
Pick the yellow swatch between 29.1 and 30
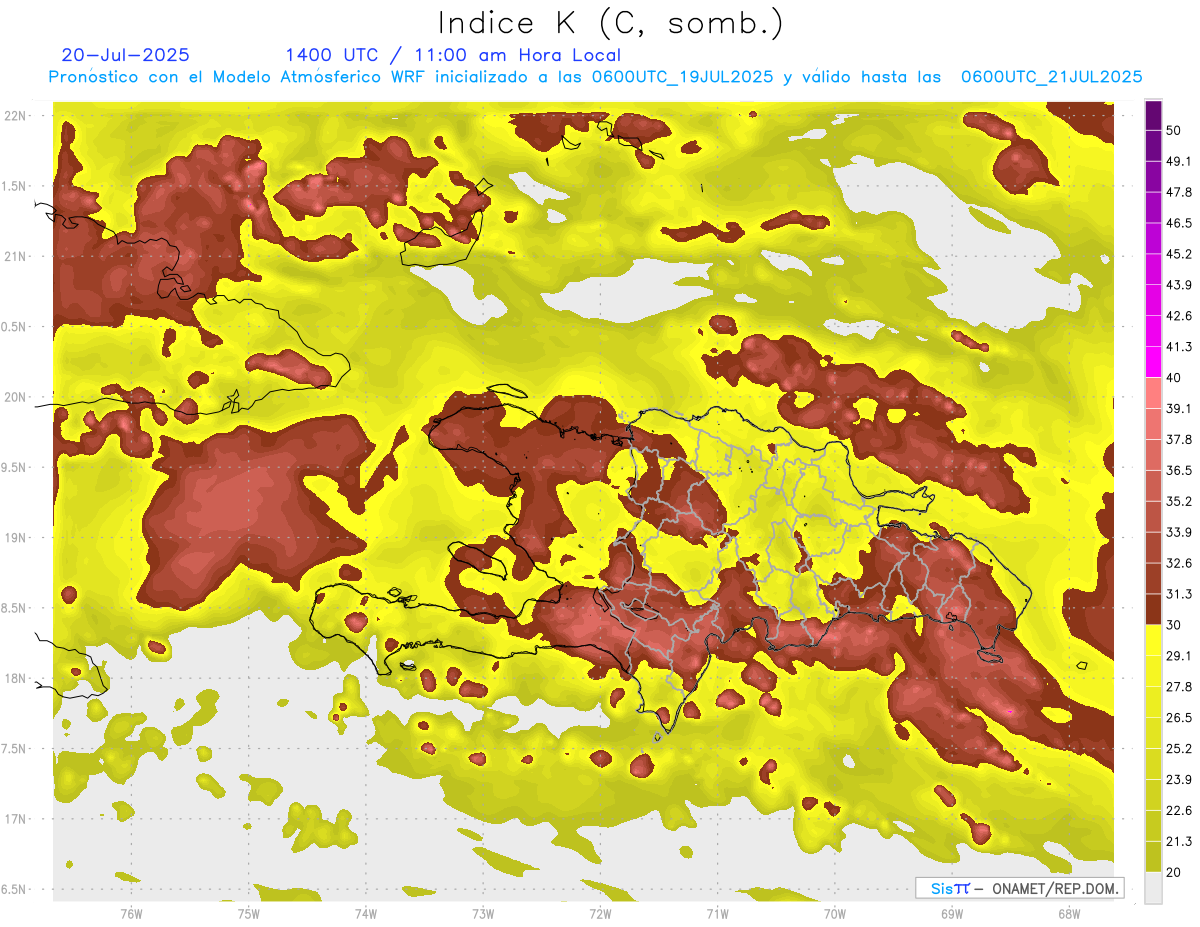point(1153,640)
